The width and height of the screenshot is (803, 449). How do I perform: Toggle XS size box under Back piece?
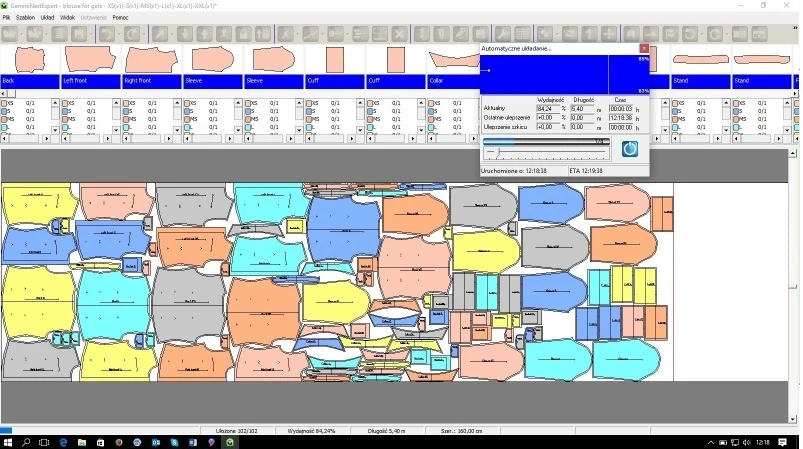pos(4,103)
